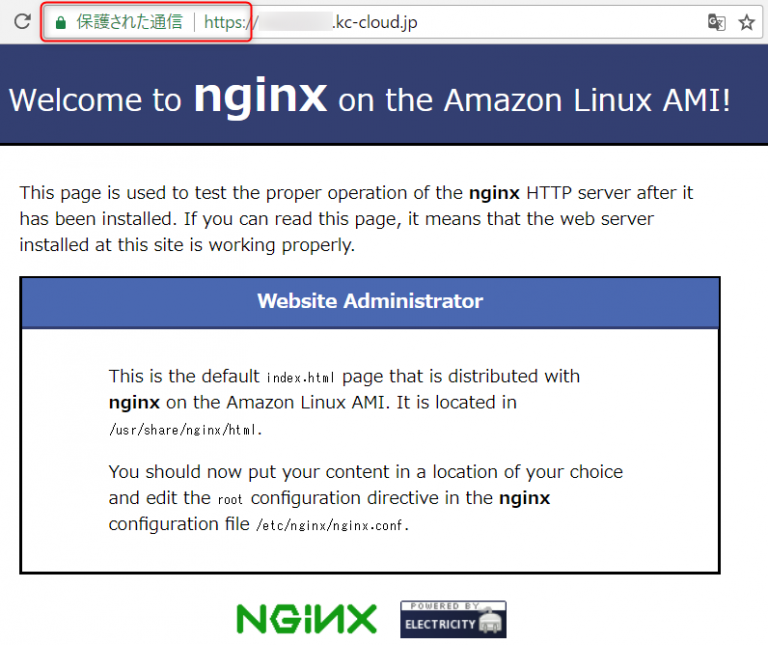Viewport: 768px width, 645px height.
Task: Open the Google Translate page icon
Action: click(717, 22)
